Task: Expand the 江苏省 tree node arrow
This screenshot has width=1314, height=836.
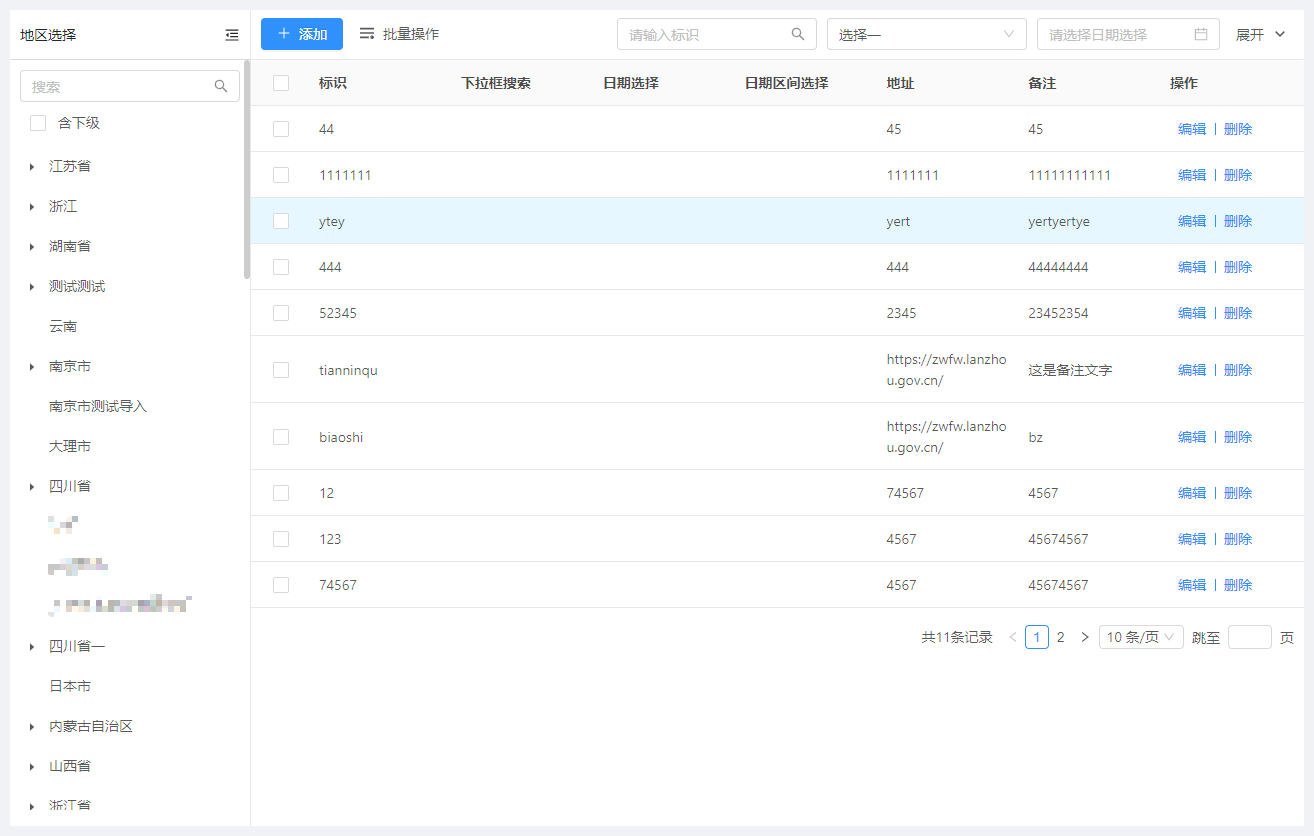Action: 32,166
